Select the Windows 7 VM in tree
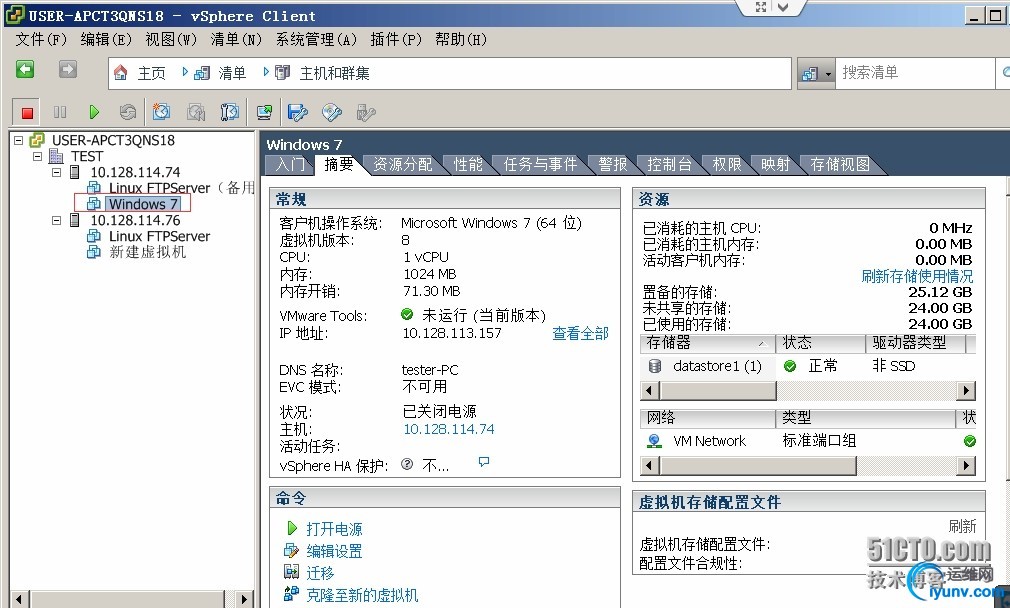This screenshot has height=608, width=1010. pos(143,204)
